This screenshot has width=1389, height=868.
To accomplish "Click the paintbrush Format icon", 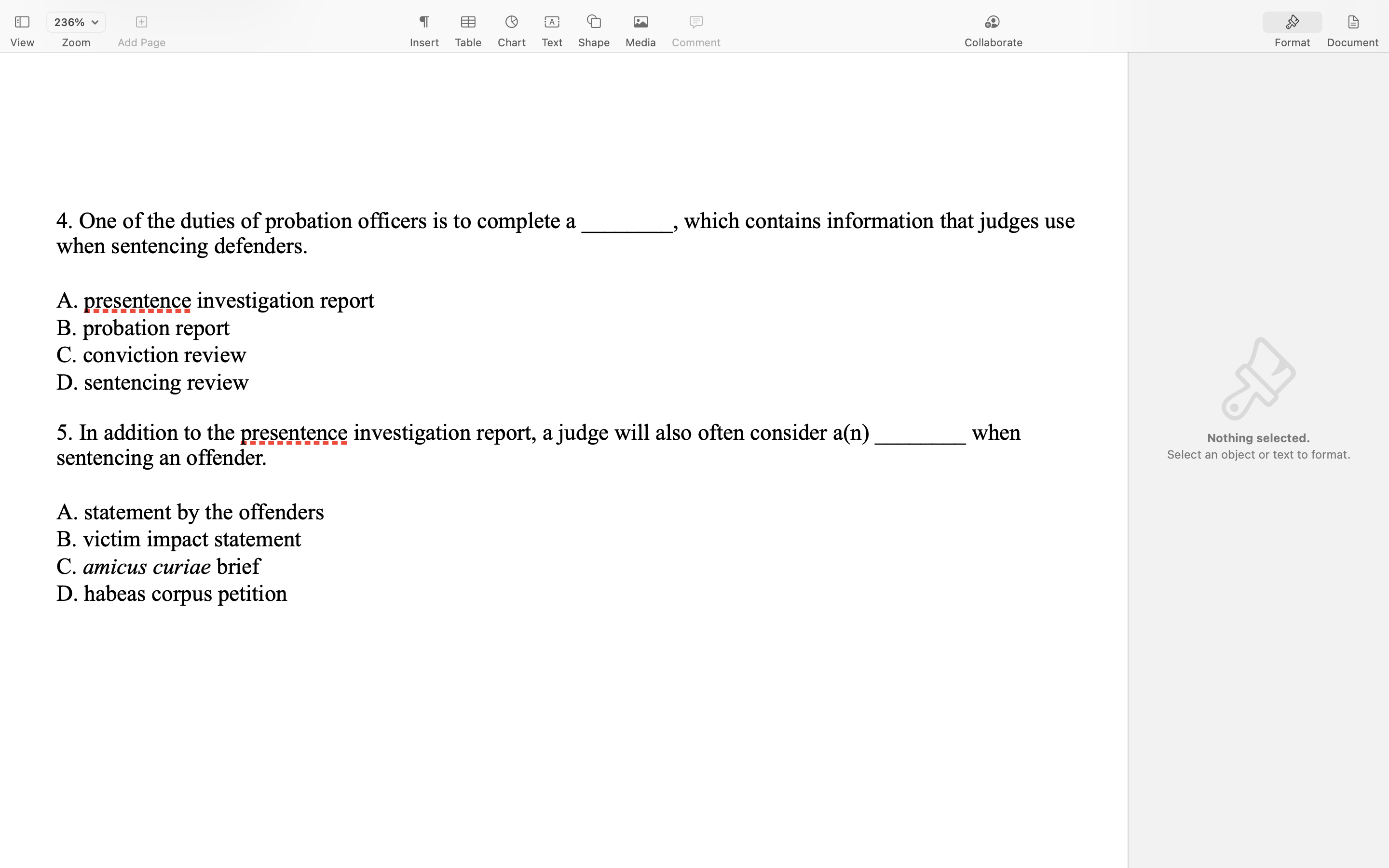I will coord(1292,22).
